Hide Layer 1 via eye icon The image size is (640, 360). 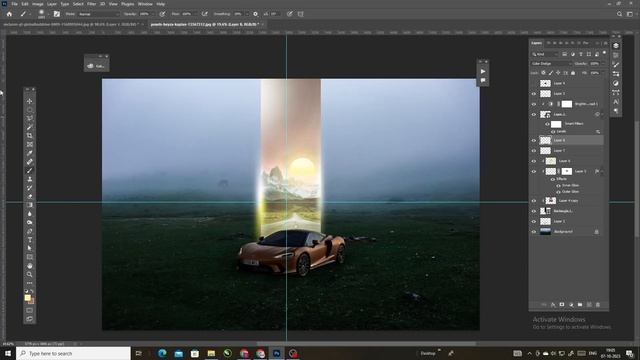click(x=533, y=221)
